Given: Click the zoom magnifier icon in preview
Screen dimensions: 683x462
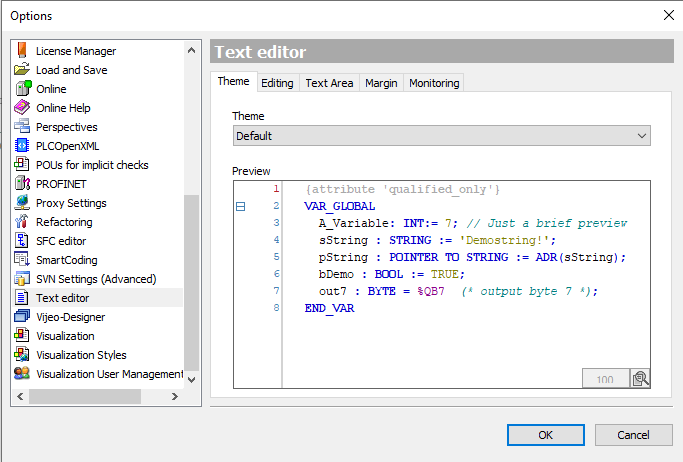Looking at the screenshot, I should pyautogui.click(x=640, y=378).
